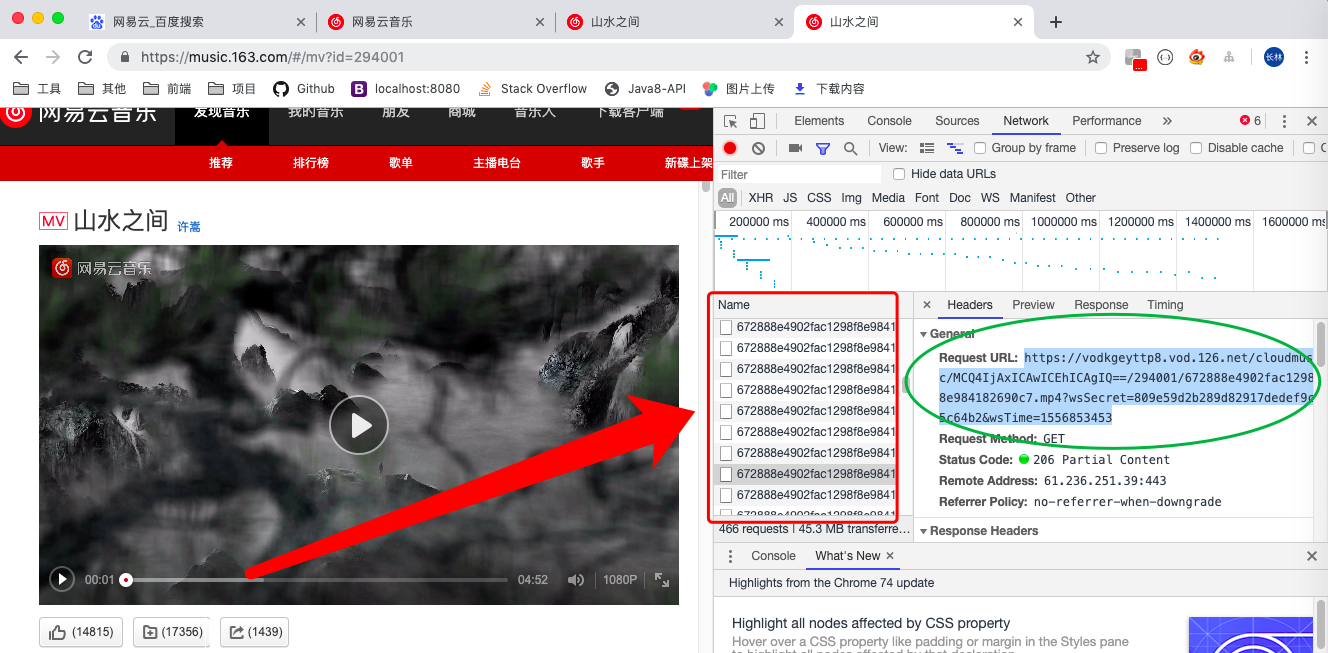Click the like button showing 14815

[x=81, y=632]
